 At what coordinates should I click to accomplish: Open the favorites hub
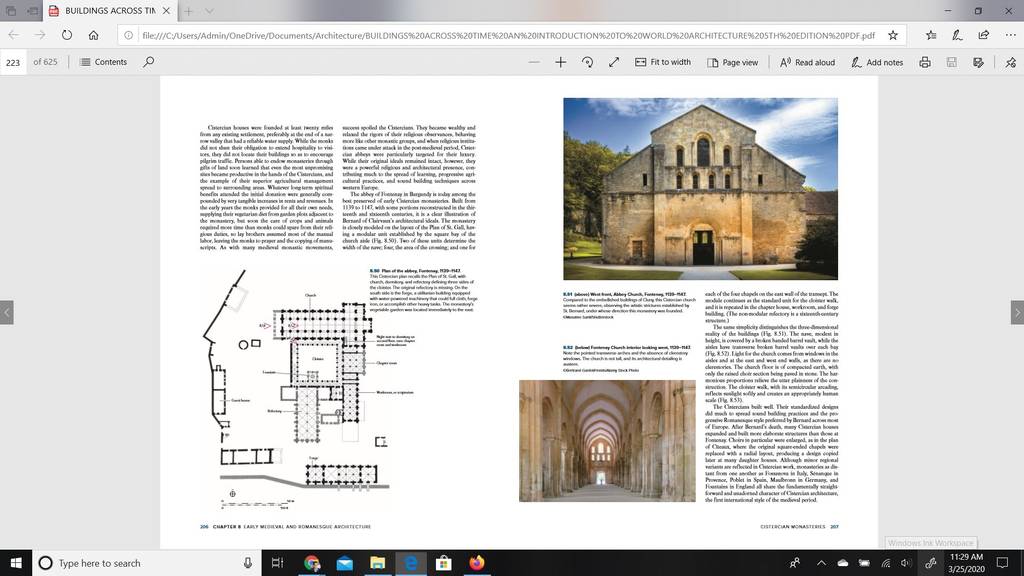point(931,35)
